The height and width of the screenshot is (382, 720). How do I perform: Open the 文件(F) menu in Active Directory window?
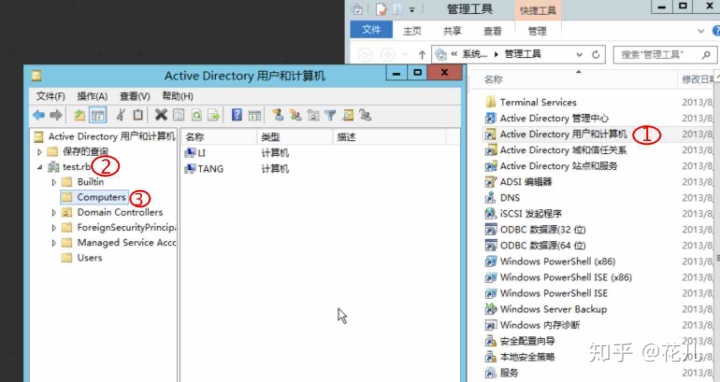pyautogui.click(x=51, y=96)
